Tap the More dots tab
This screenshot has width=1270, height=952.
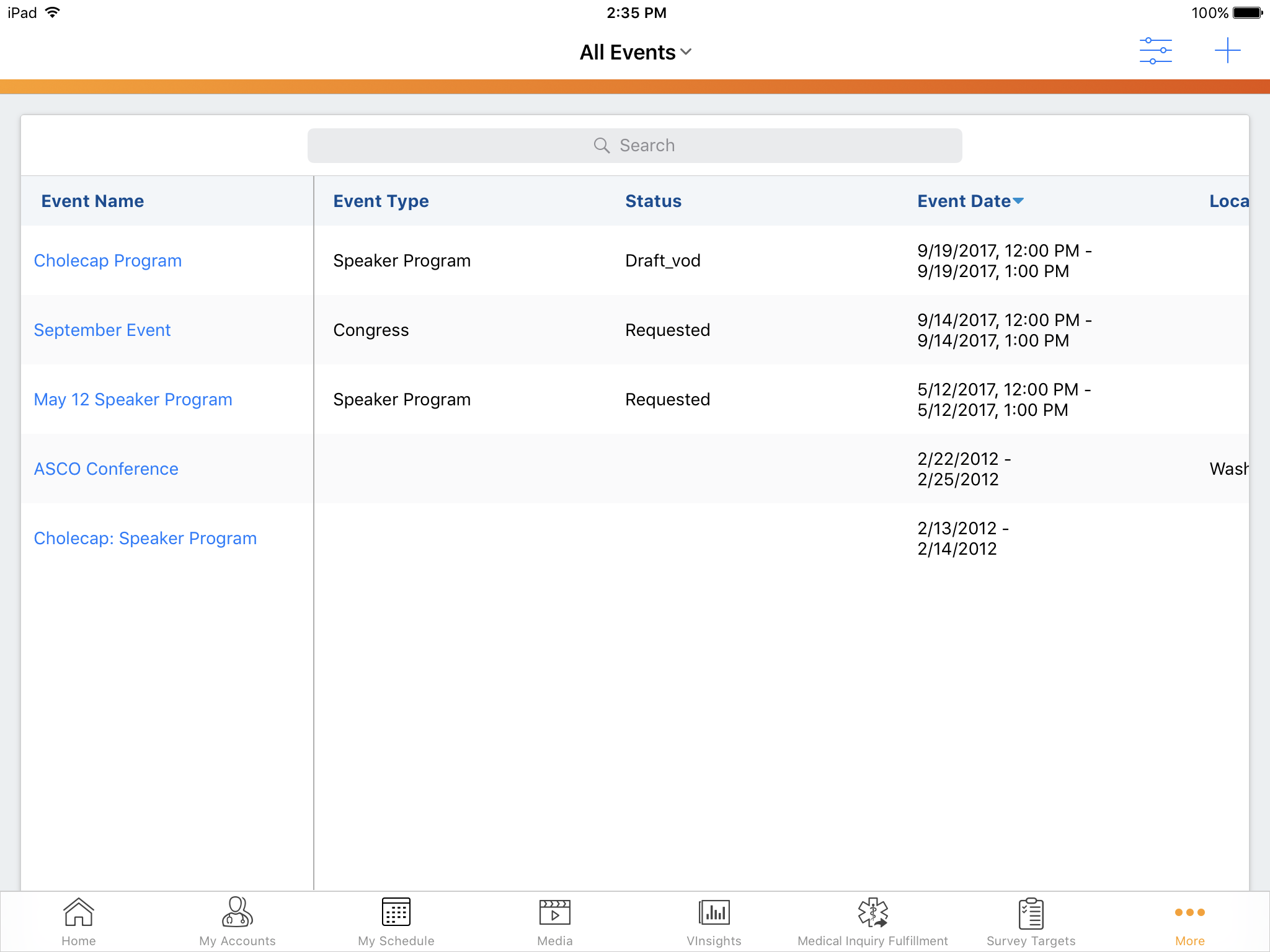coord(1189,922)
